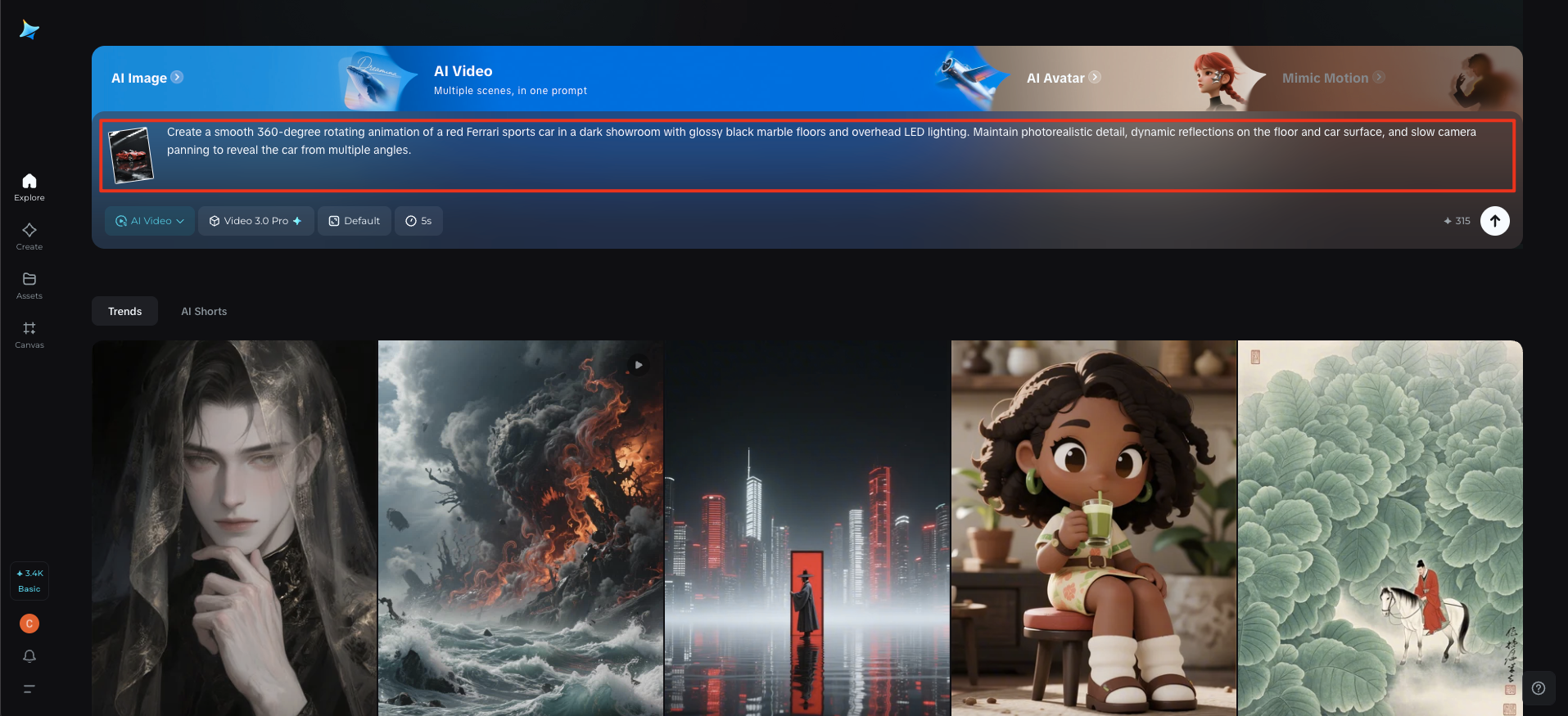Click the arrow icon next to Mimic Motion

1379,77
